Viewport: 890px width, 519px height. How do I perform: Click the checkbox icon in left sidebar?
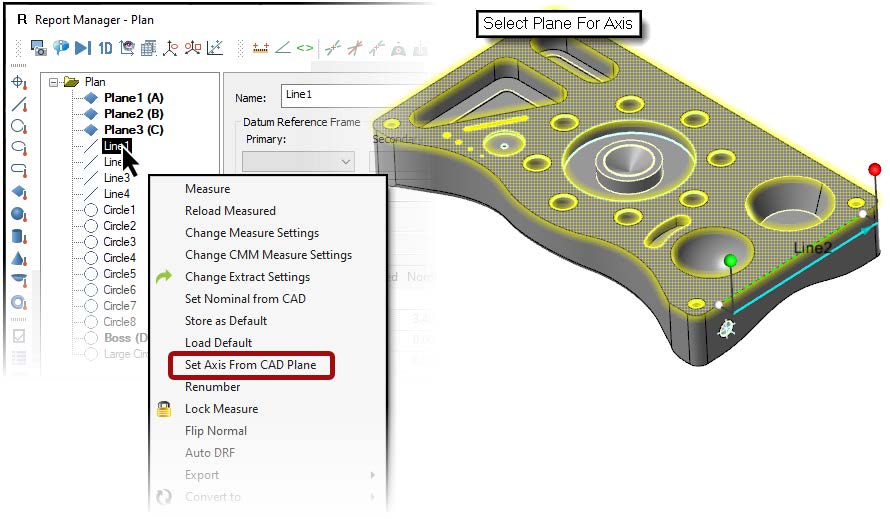click(19, 336)
